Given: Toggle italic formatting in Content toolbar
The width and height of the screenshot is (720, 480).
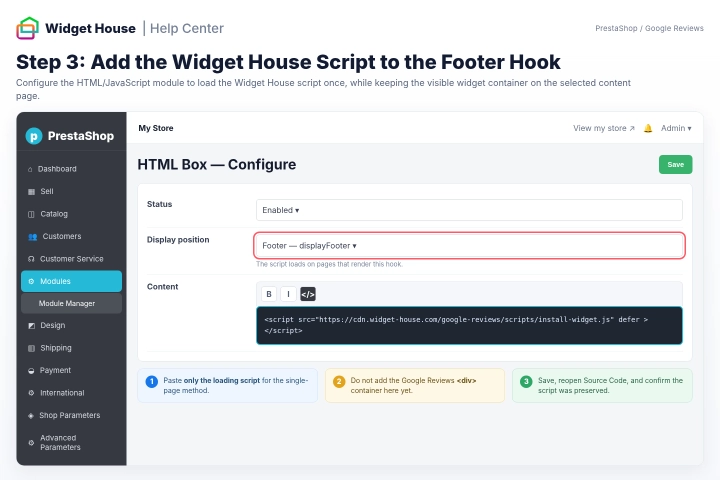Looking at the screenshot, I should [x=288, y=294].
